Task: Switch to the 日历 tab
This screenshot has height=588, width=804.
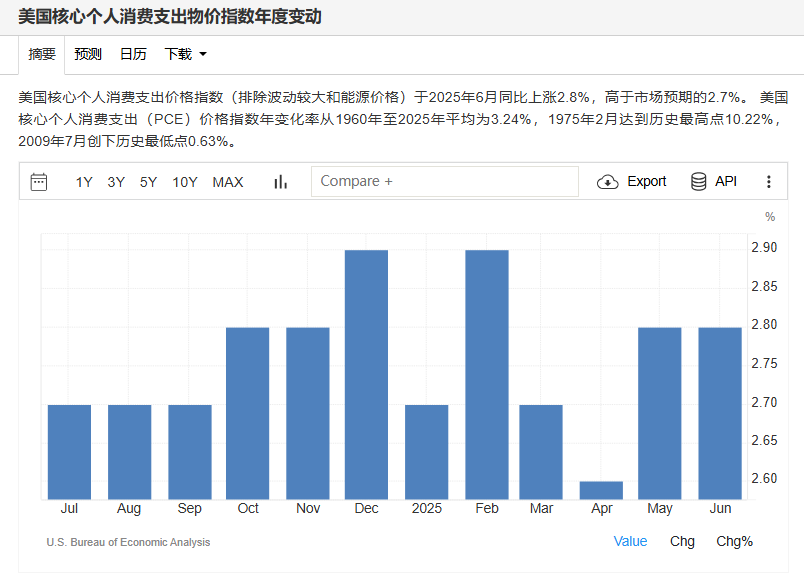Action: coord(133,54)
